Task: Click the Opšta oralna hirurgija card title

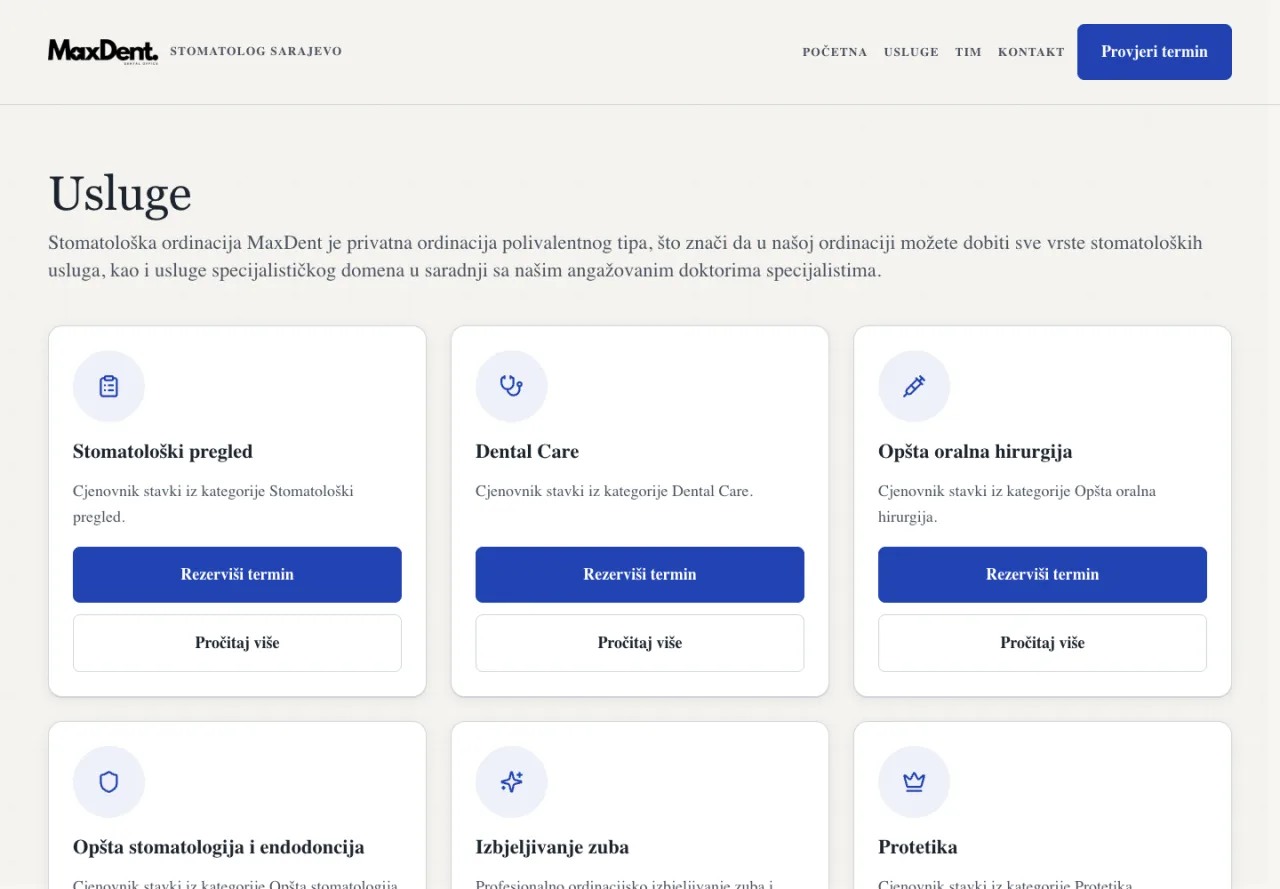Action: coord(975,452)
